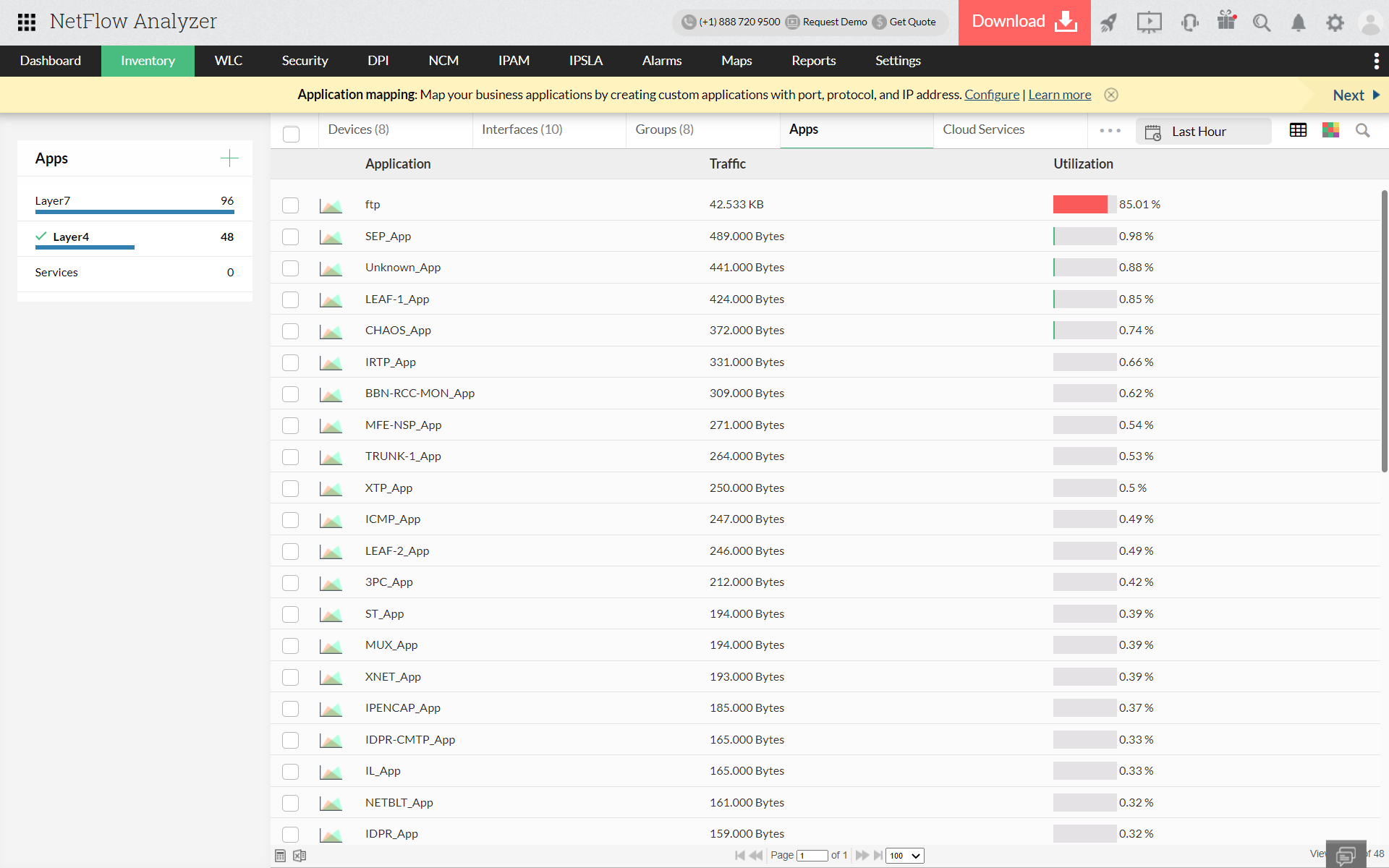Click the rocket/launch icon in toolbar
The image size is (1389, 868).
(1109, 22)
